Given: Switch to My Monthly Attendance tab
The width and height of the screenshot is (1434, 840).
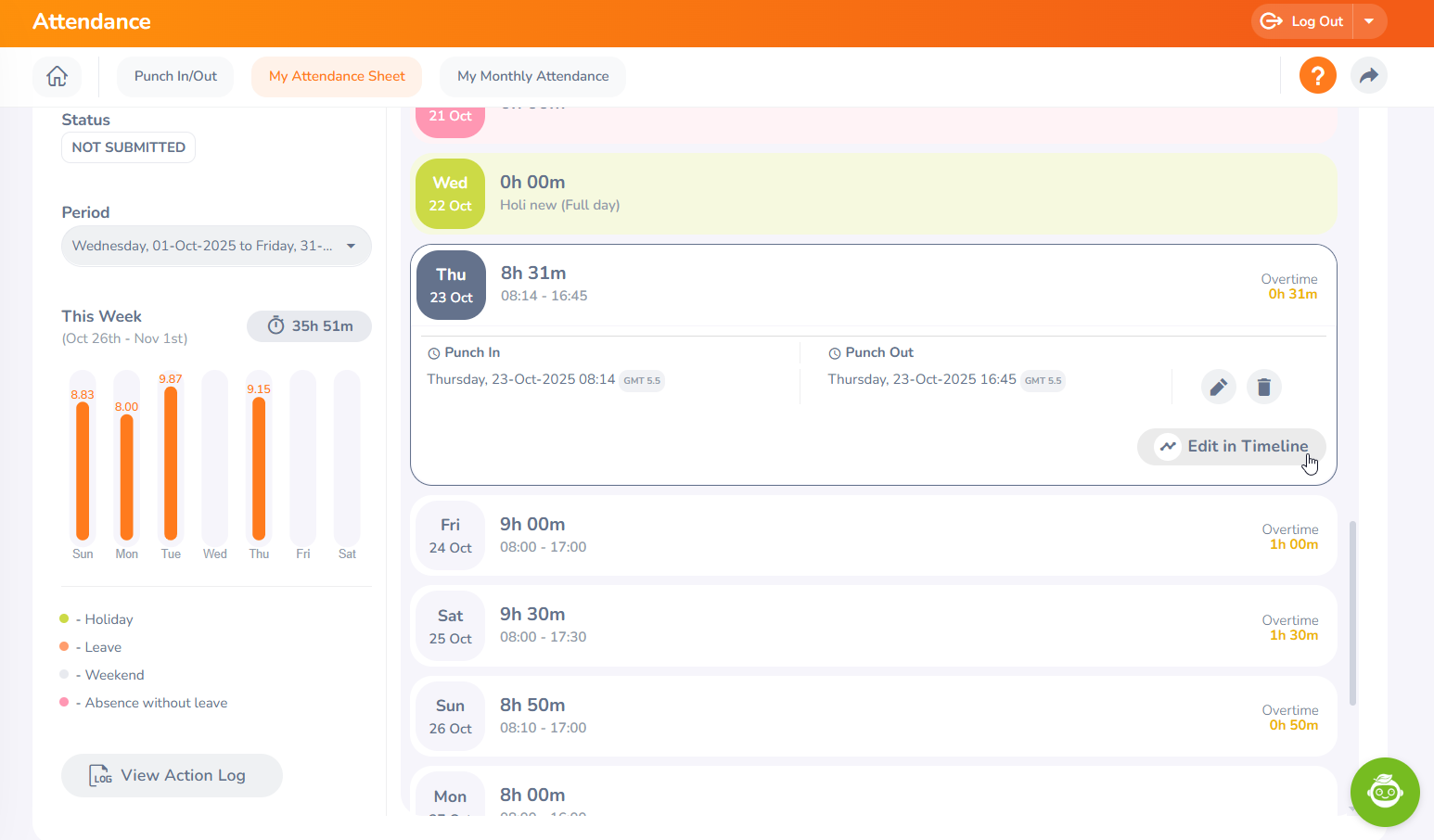Looking at the screenshot, I should 532,76.
